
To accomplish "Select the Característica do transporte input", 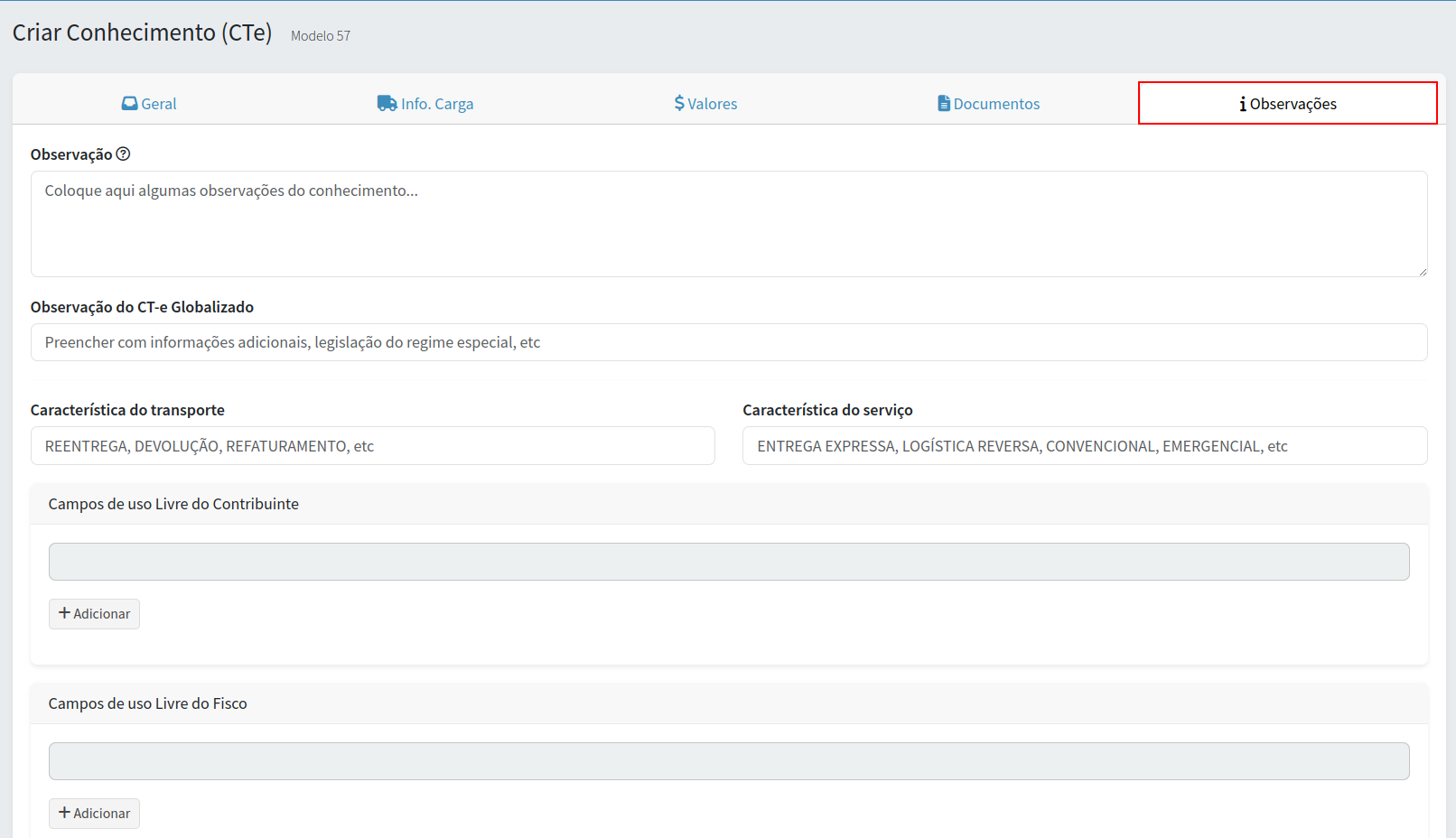I will click(x=372, y=446).
